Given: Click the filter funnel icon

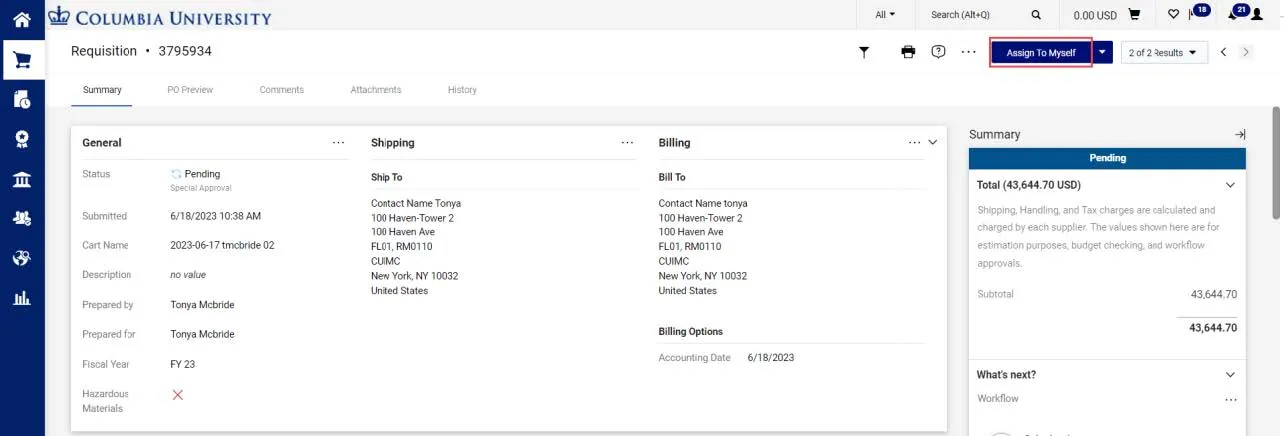Looking at the screenshot, I should (x=864, y=52).
